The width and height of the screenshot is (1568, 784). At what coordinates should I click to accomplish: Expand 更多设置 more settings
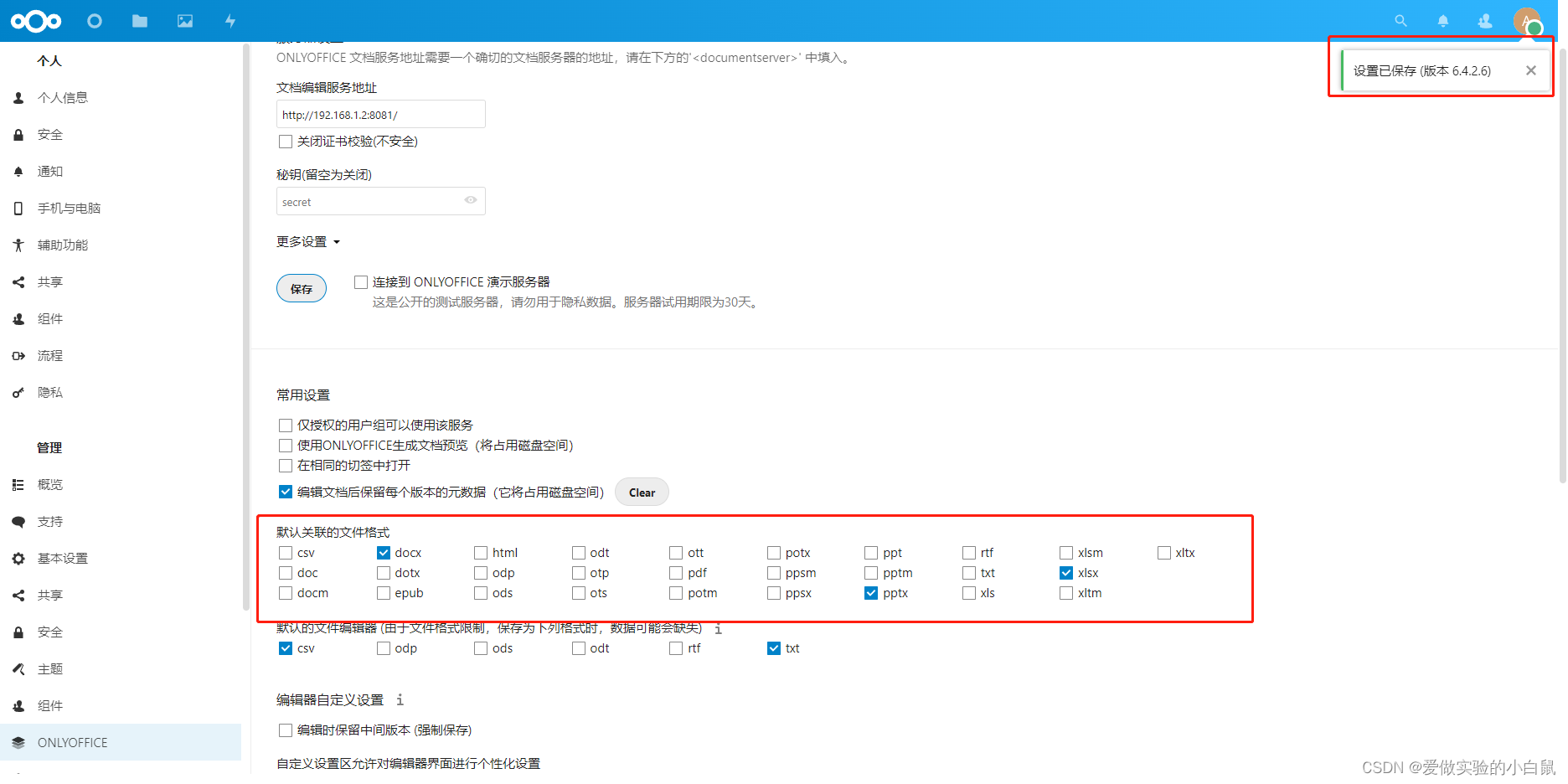pos(308,242)
